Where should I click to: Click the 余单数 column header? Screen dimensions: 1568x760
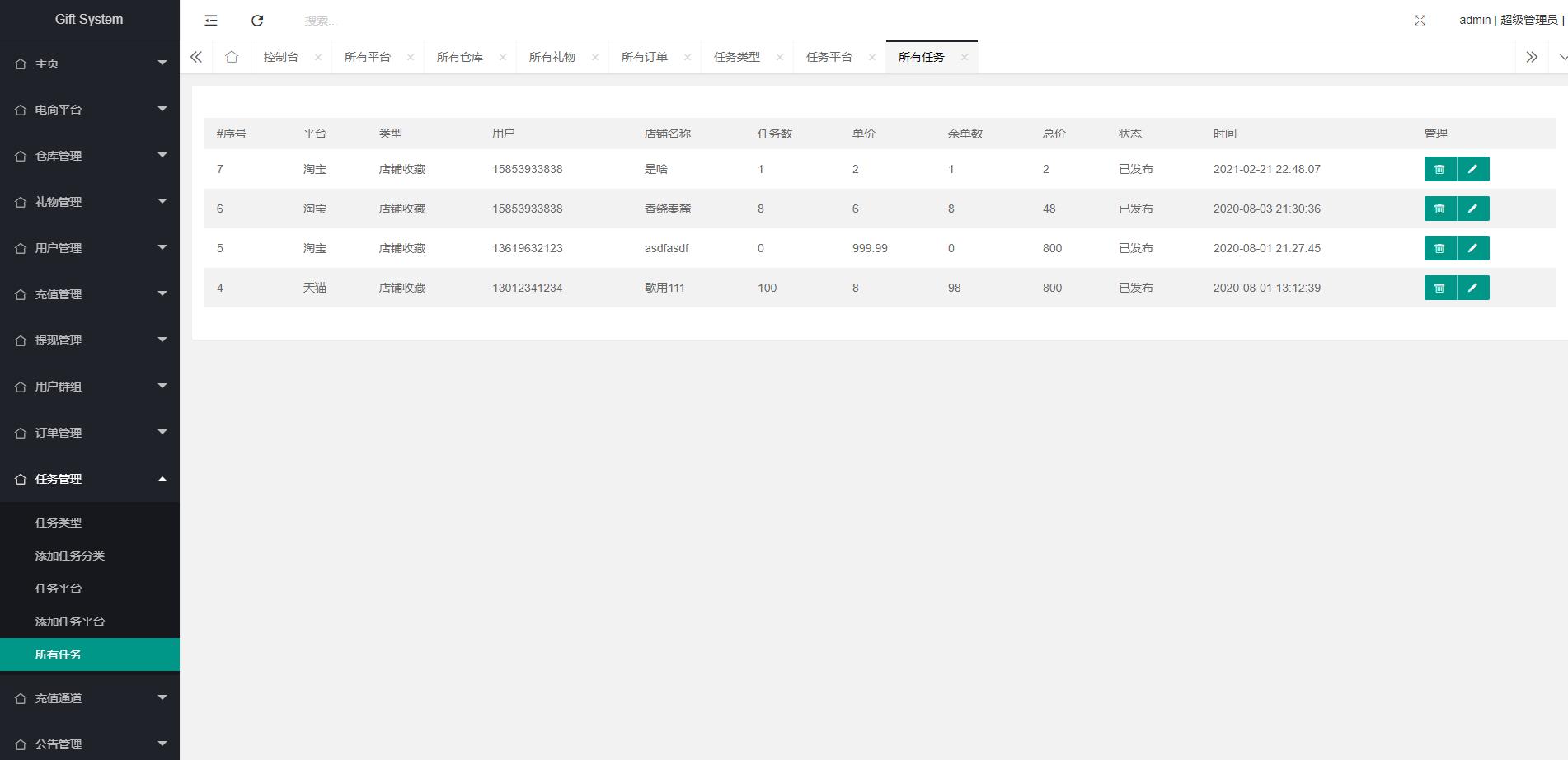click(965, 134)
